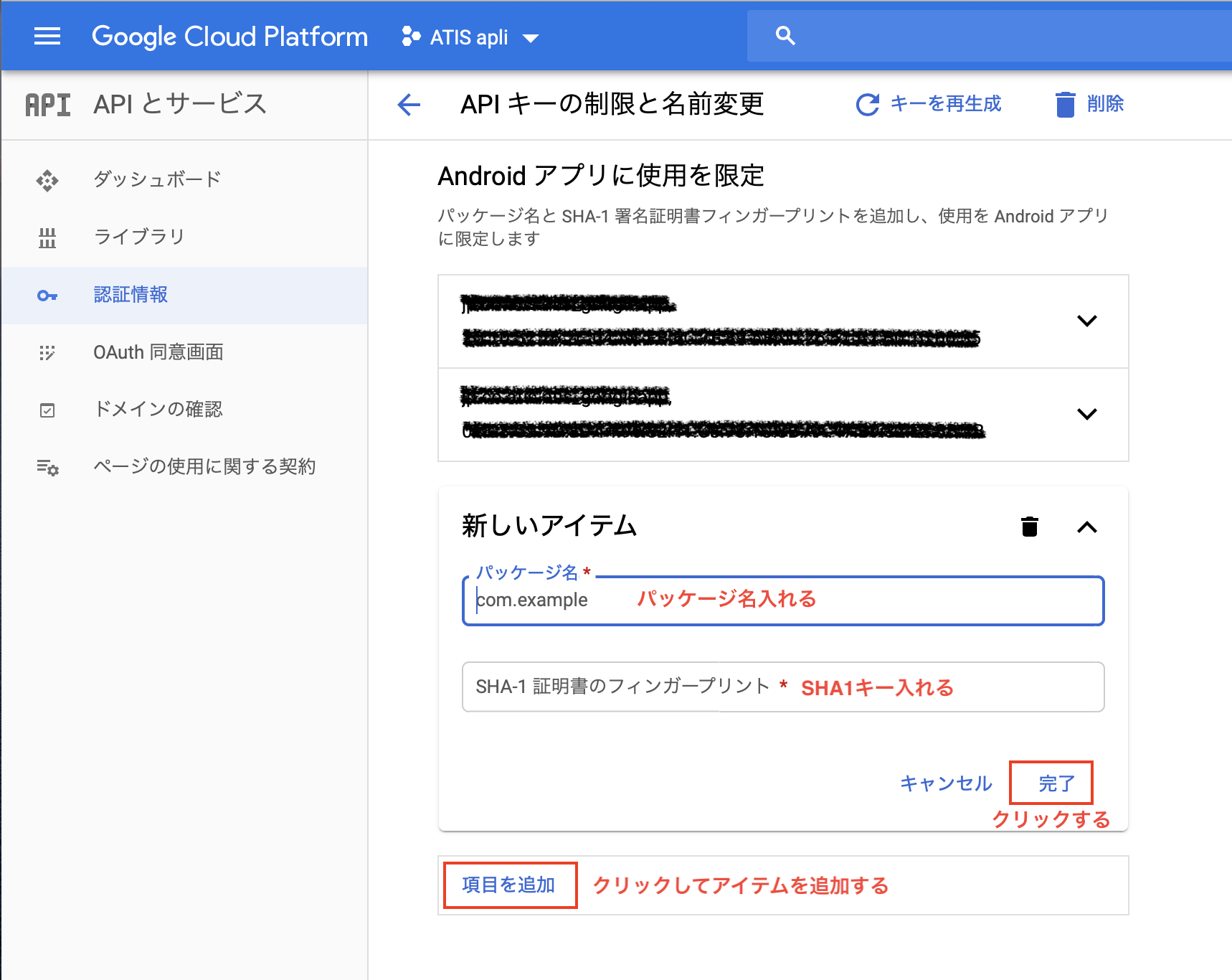Click the 完了 button

(1057, 783)
